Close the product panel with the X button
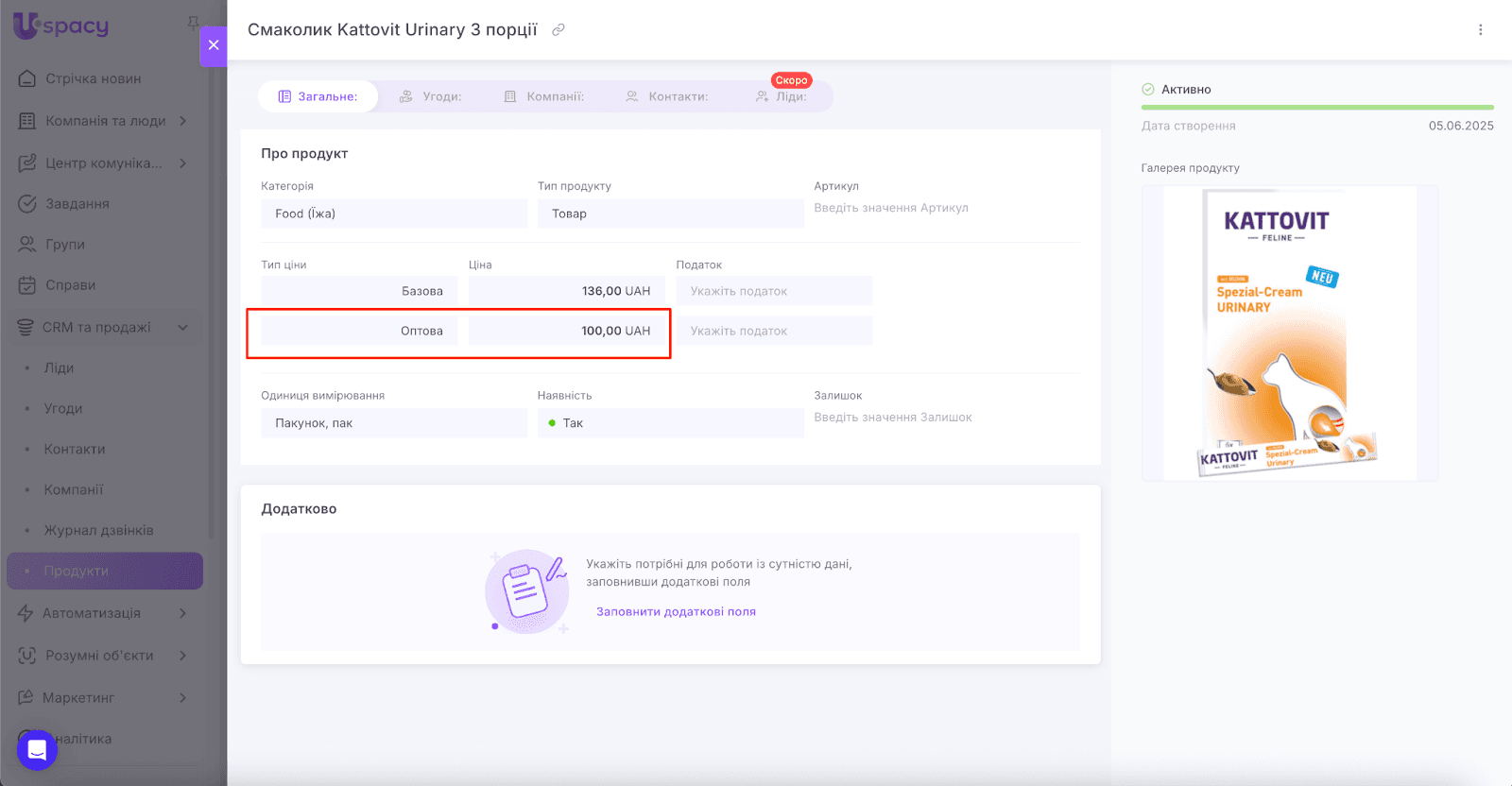 [x=214, y=44]
